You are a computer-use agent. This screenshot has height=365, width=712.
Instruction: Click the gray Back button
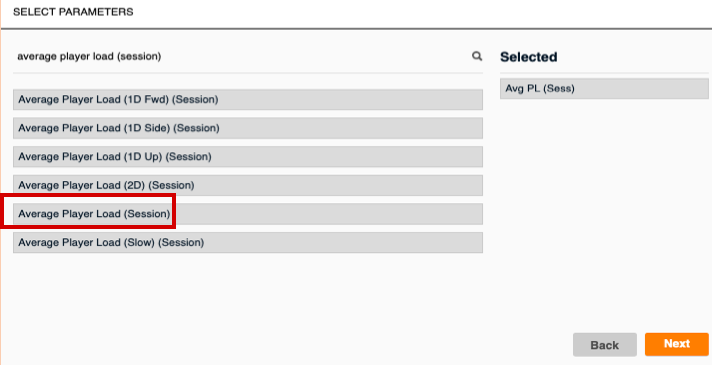pos(605,345)
